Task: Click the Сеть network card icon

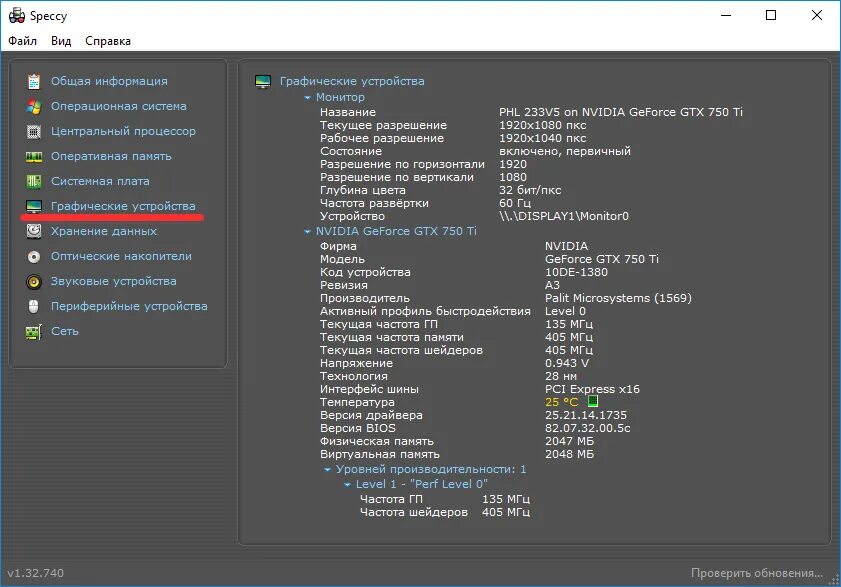Action: point(34,332)
